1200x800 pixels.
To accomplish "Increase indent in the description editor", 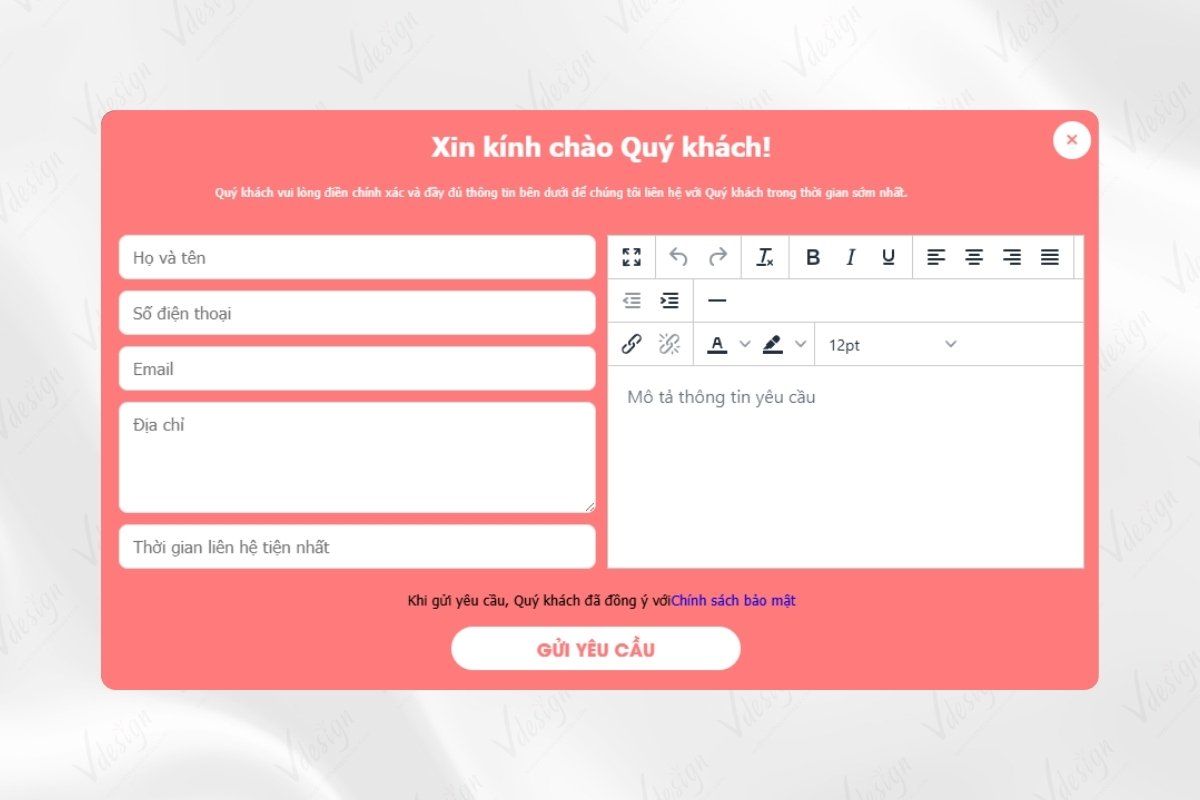I will (x=668, y=300).
